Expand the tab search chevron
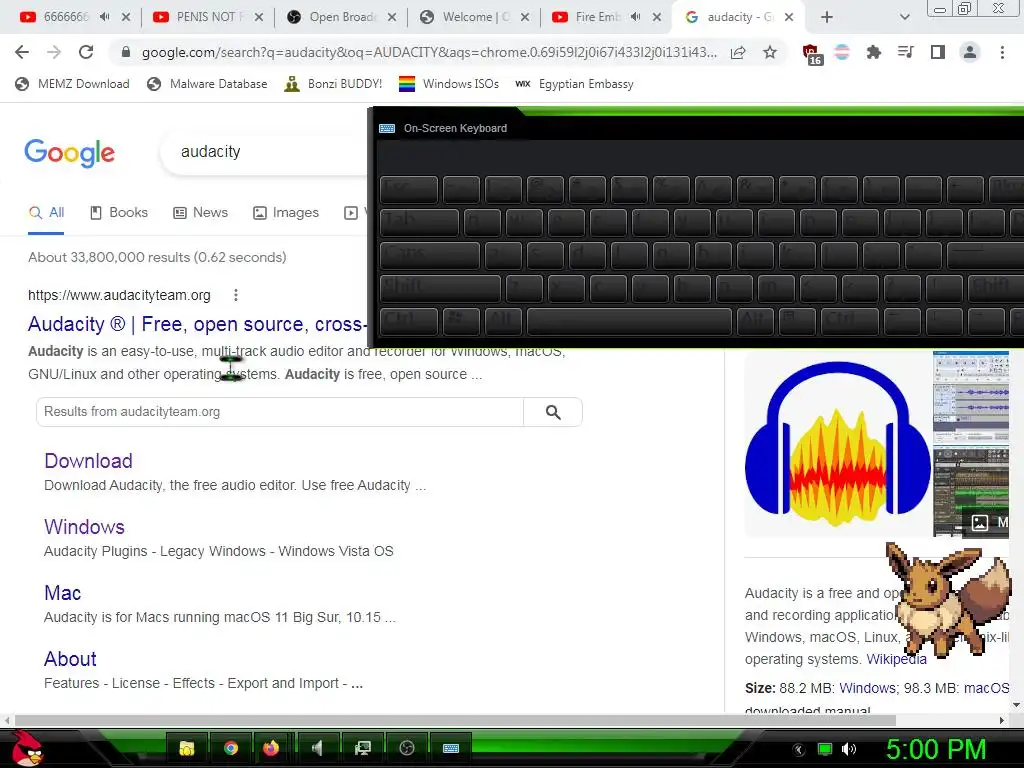1024x768 pixels. (904, 17)
